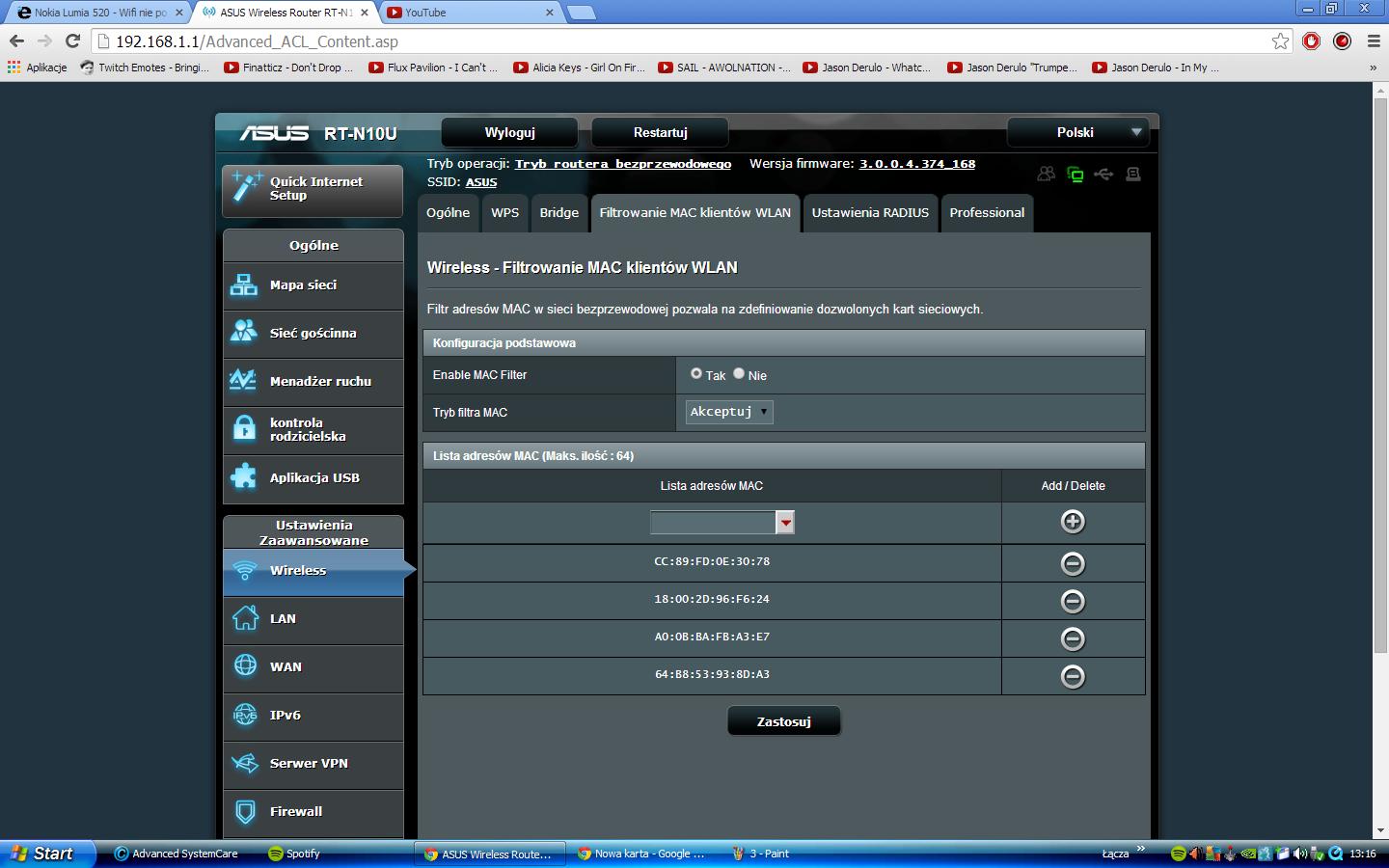Click the Zastosuj apply button
1389x868 pixels.
click(784, 721)
